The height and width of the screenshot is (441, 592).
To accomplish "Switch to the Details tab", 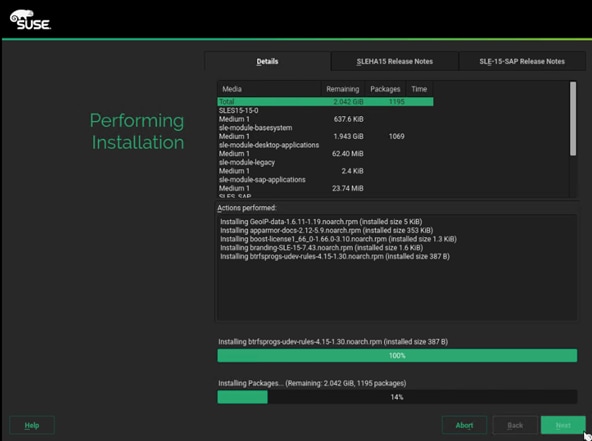I will click(x=267, y=61).
